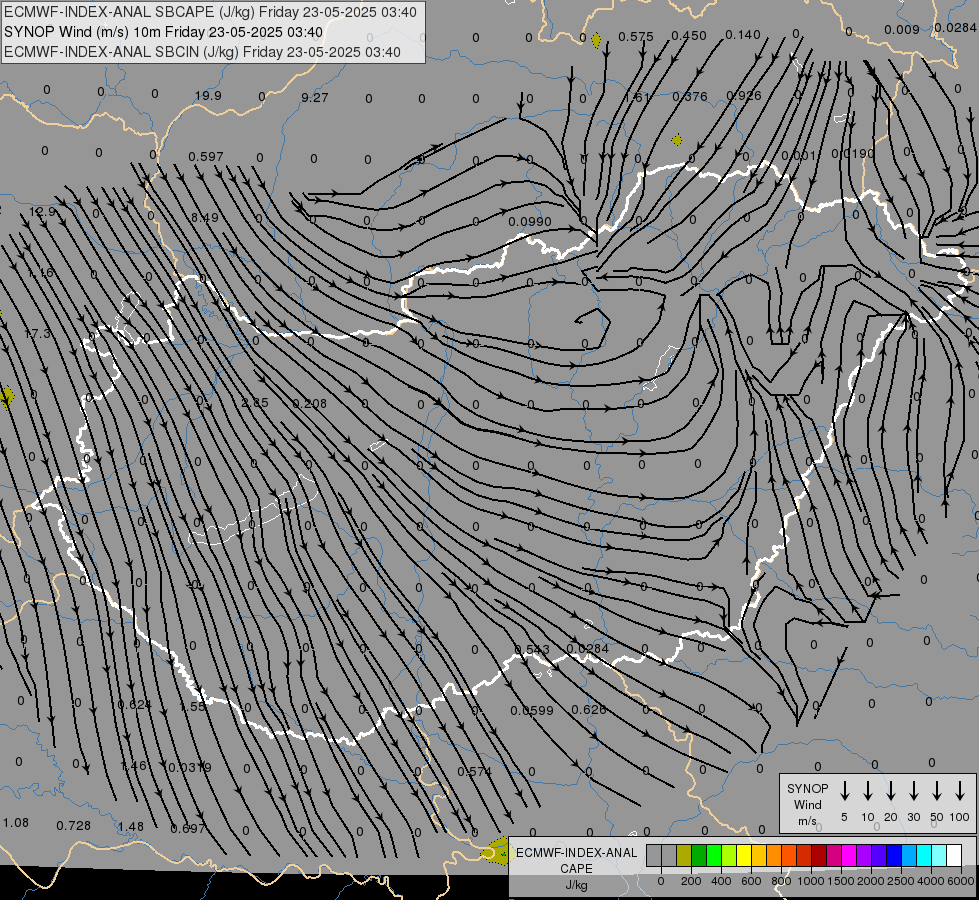
Task: Click the wind legend arrow for 20 m/s
Action: [x=890, y=791]
